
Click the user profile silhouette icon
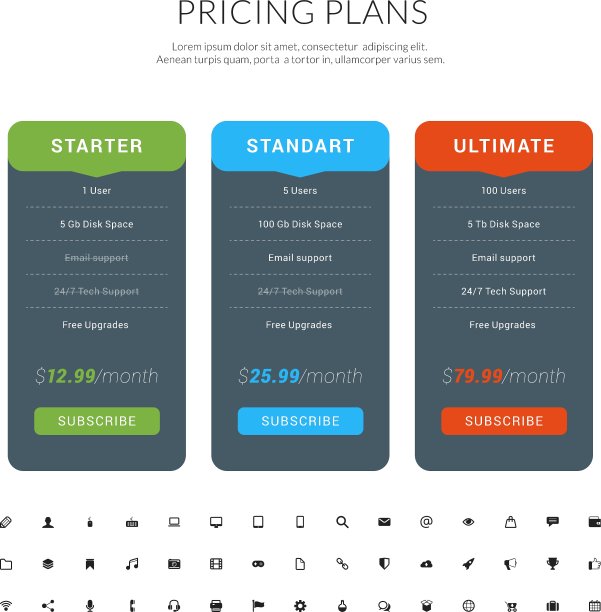48,522
